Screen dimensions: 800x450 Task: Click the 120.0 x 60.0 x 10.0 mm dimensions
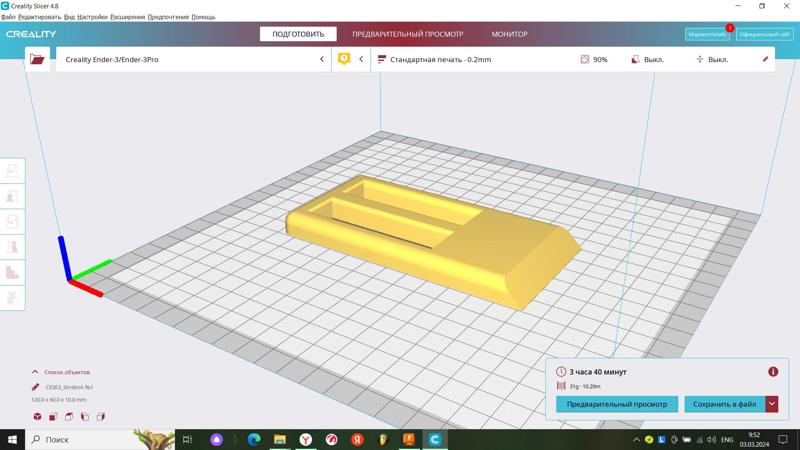(59, 400)
